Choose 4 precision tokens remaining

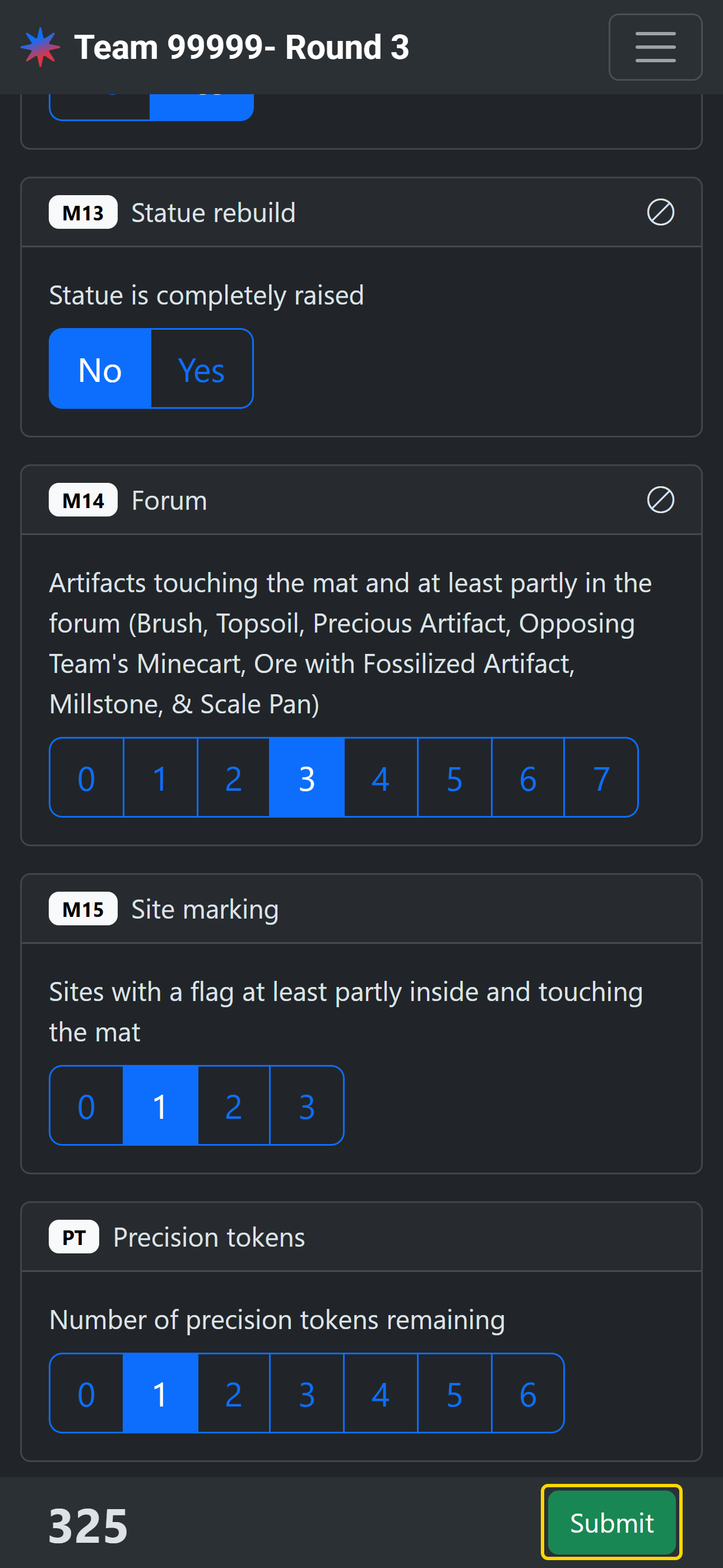point(381,1393)
